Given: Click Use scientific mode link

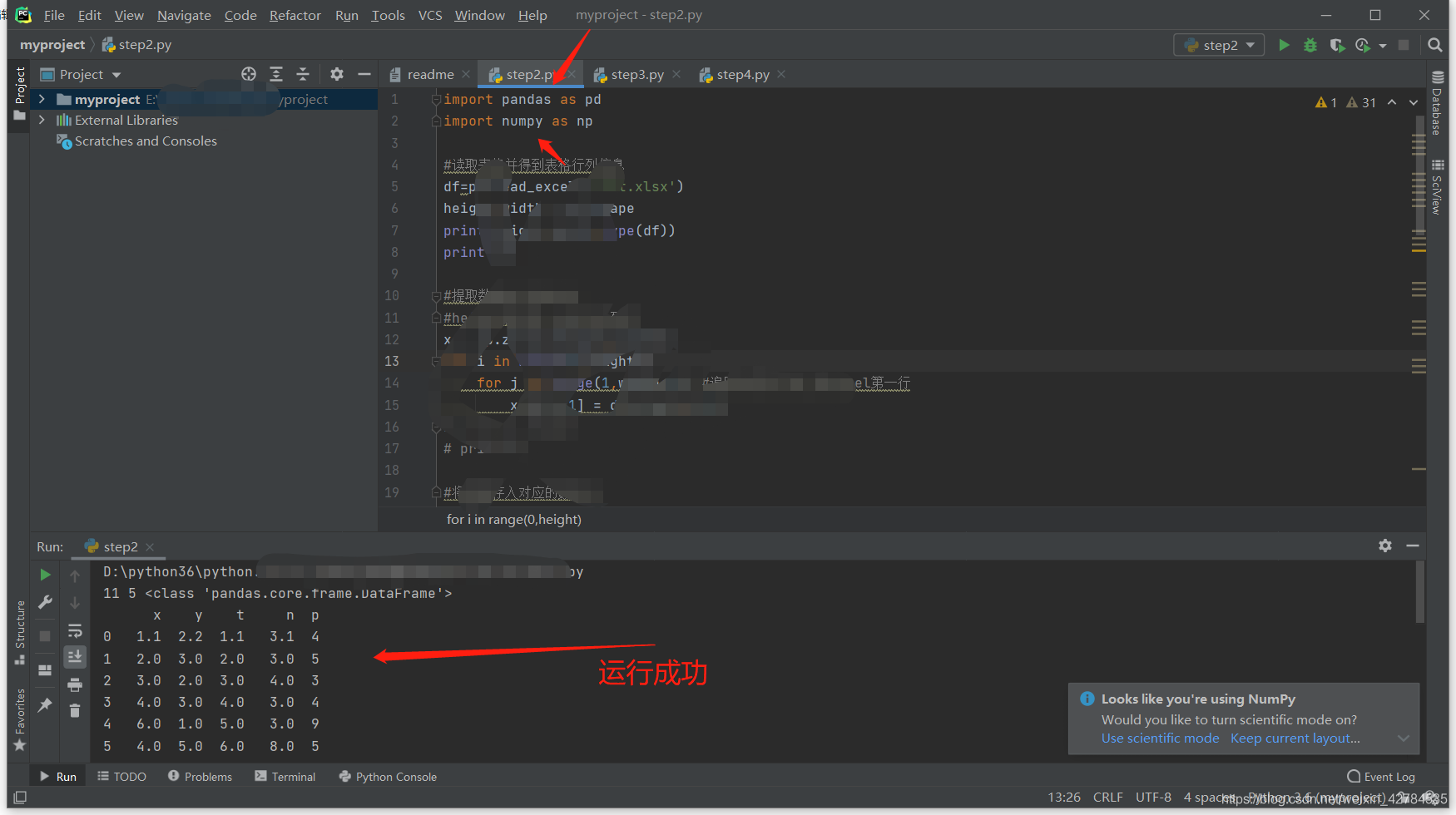Looking at the screenshot, I should point(1160,738).
